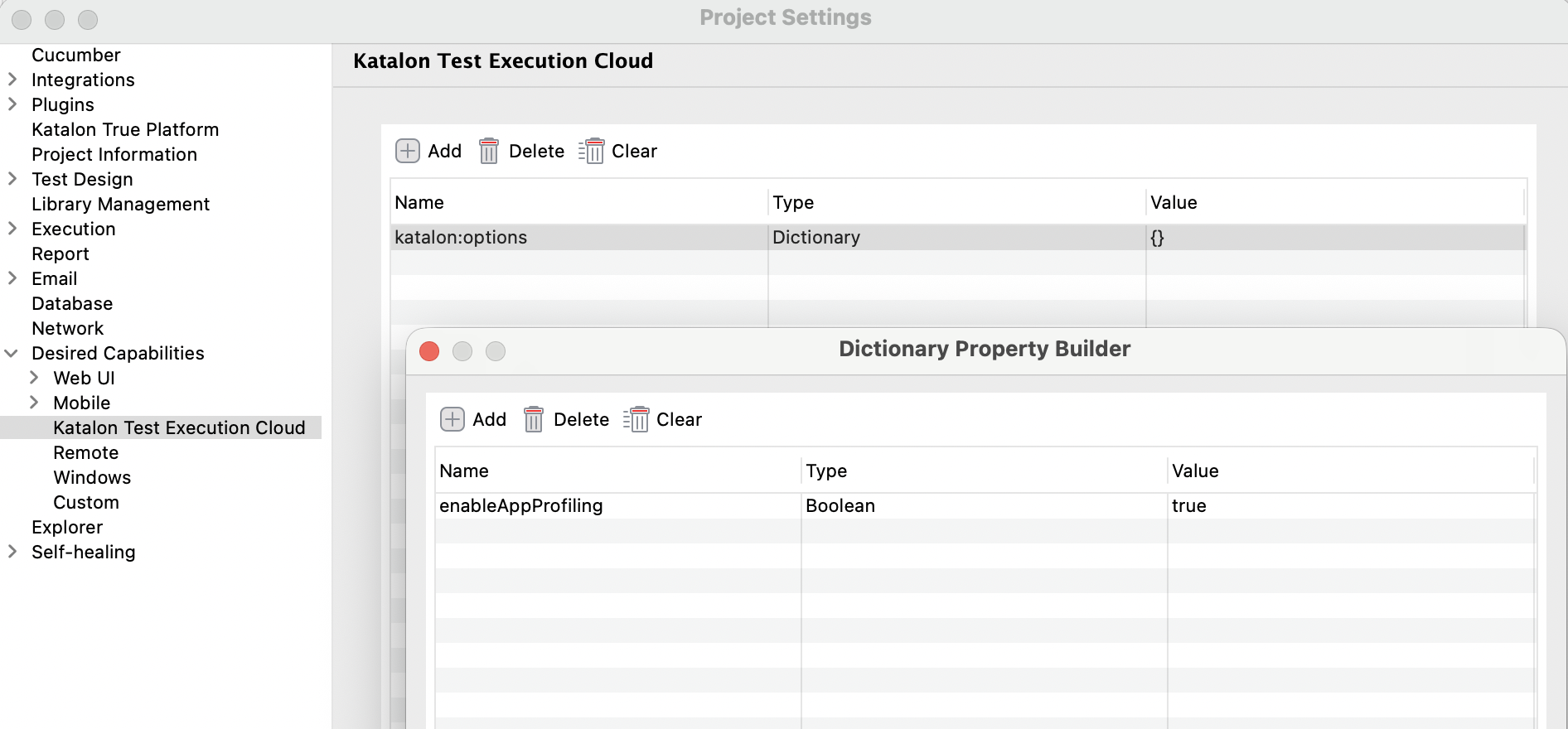1568x729 pixels.
Task: Open the Plugins settings page
Action: click(x=63, y=104)
